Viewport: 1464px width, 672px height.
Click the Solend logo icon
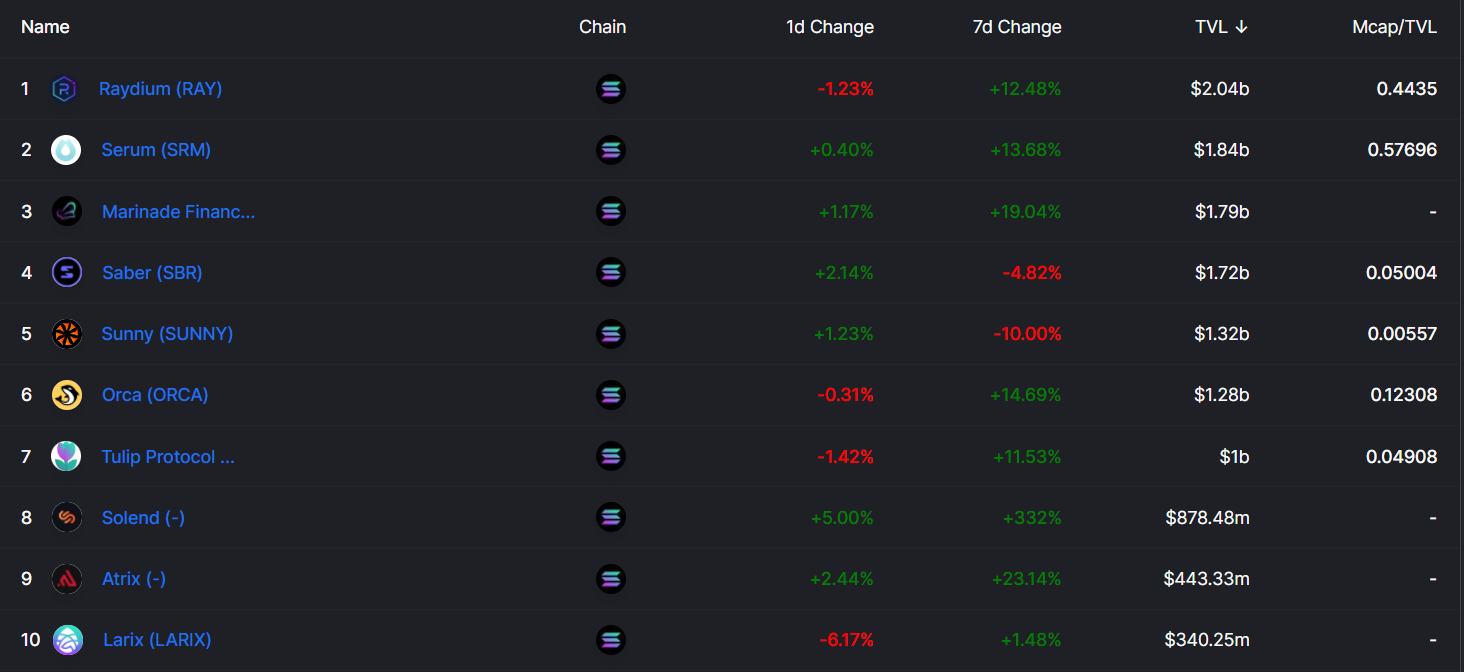pyautogui.click(x=67, y=517)
